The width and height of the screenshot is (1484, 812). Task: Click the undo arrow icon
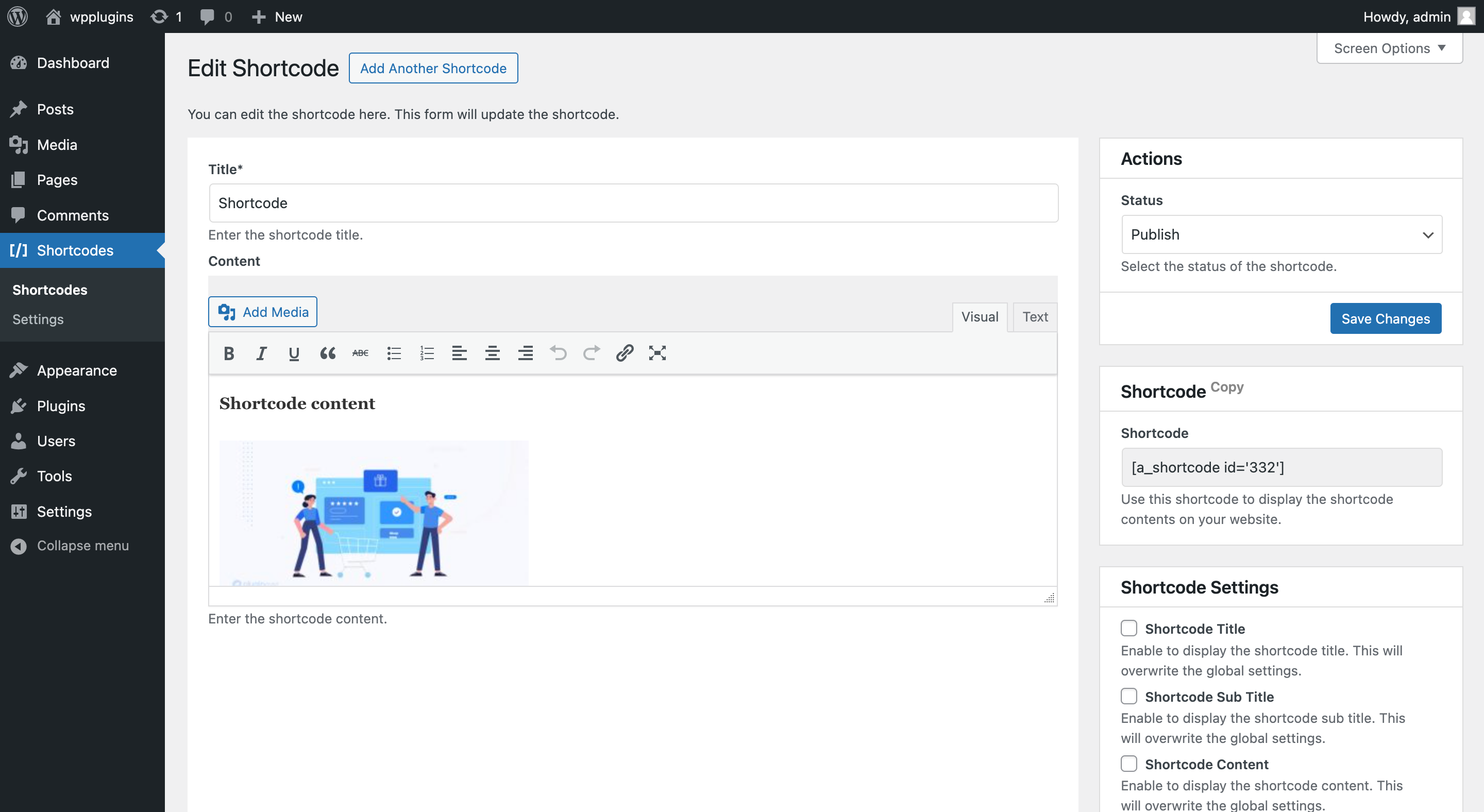point(558,353)
